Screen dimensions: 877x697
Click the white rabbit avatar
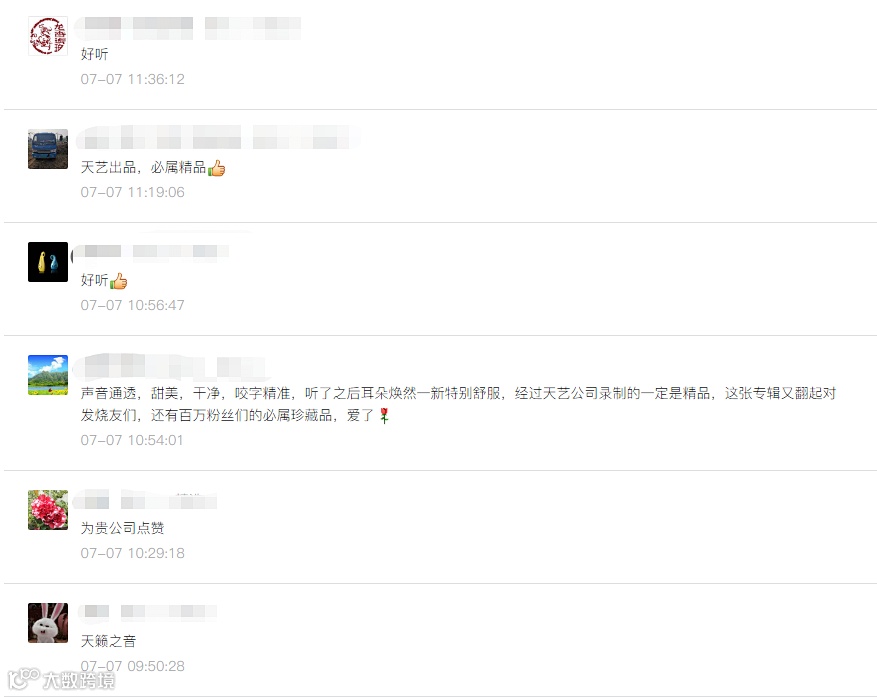tap(48, 623)
